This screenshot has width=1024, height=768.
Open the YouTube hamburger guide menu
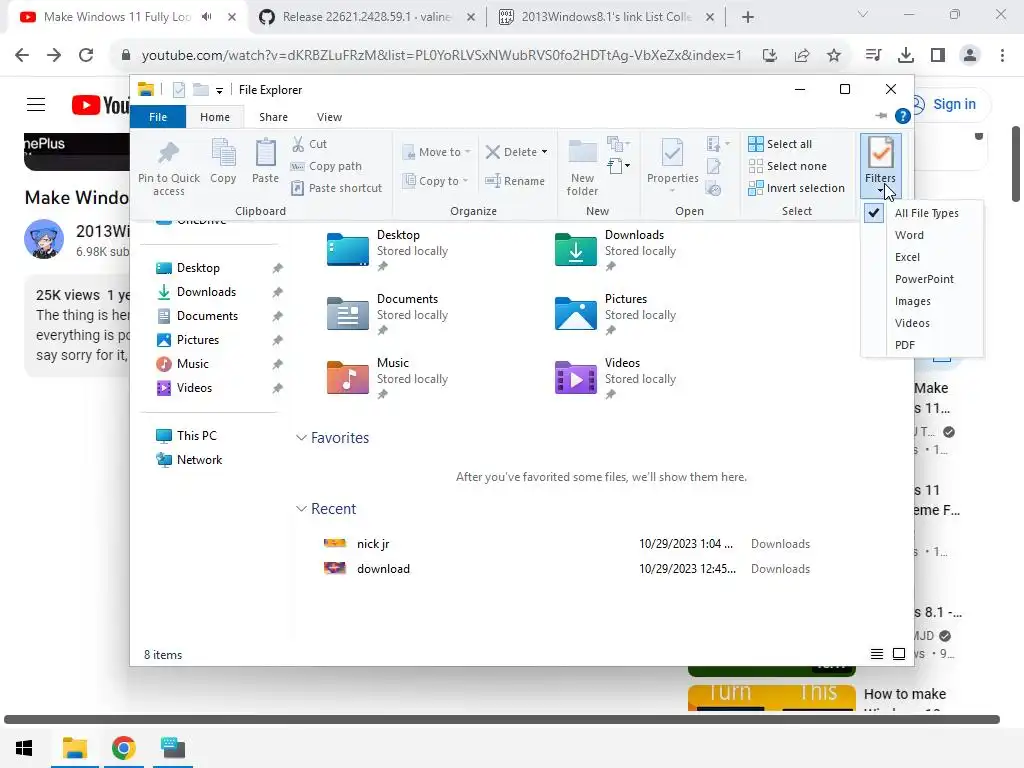36,104
